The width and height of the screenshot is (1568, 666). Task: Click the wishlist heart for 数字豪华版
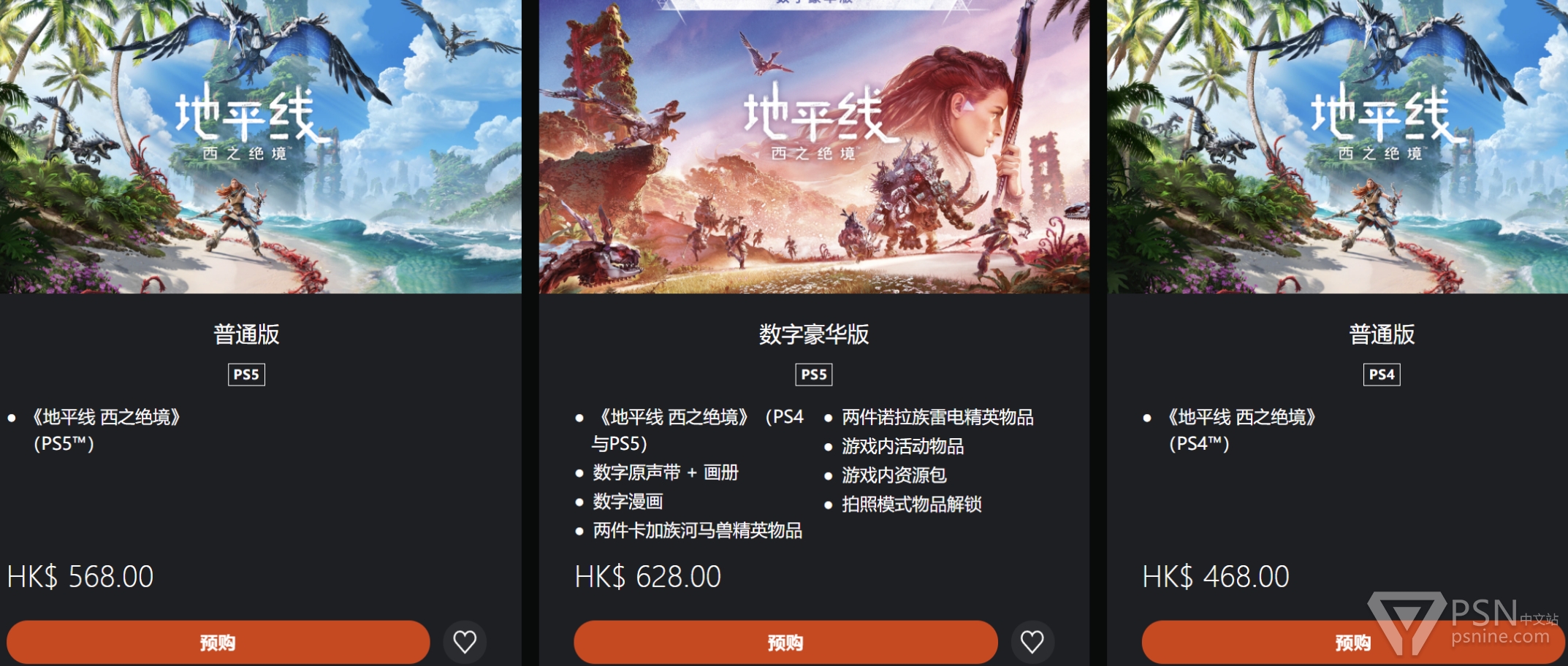tap(1032, 642)
